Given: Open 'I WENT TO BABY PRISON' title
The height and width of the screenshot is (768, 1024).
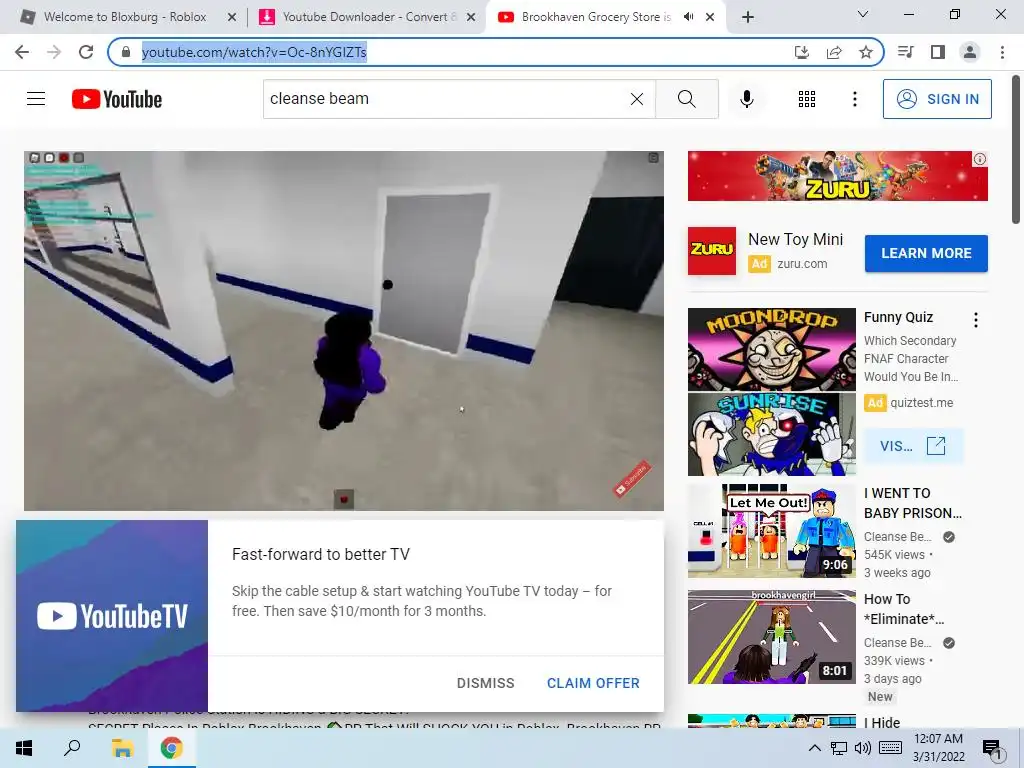Looking at the screenshot, I should click(x=913, y=503).
